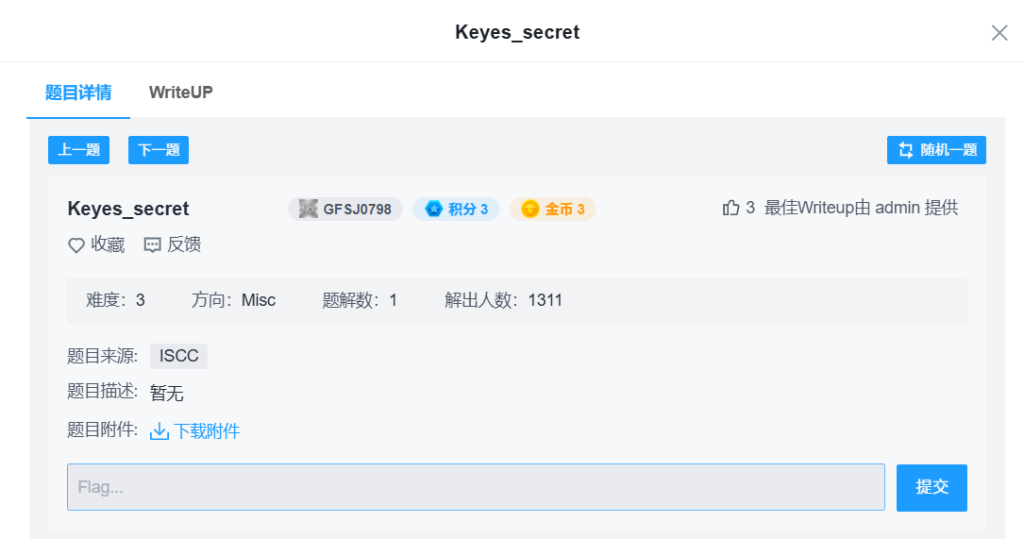Click the thumbs-up like icon
Screen dimensions: 1024x539
pos(730,208)
